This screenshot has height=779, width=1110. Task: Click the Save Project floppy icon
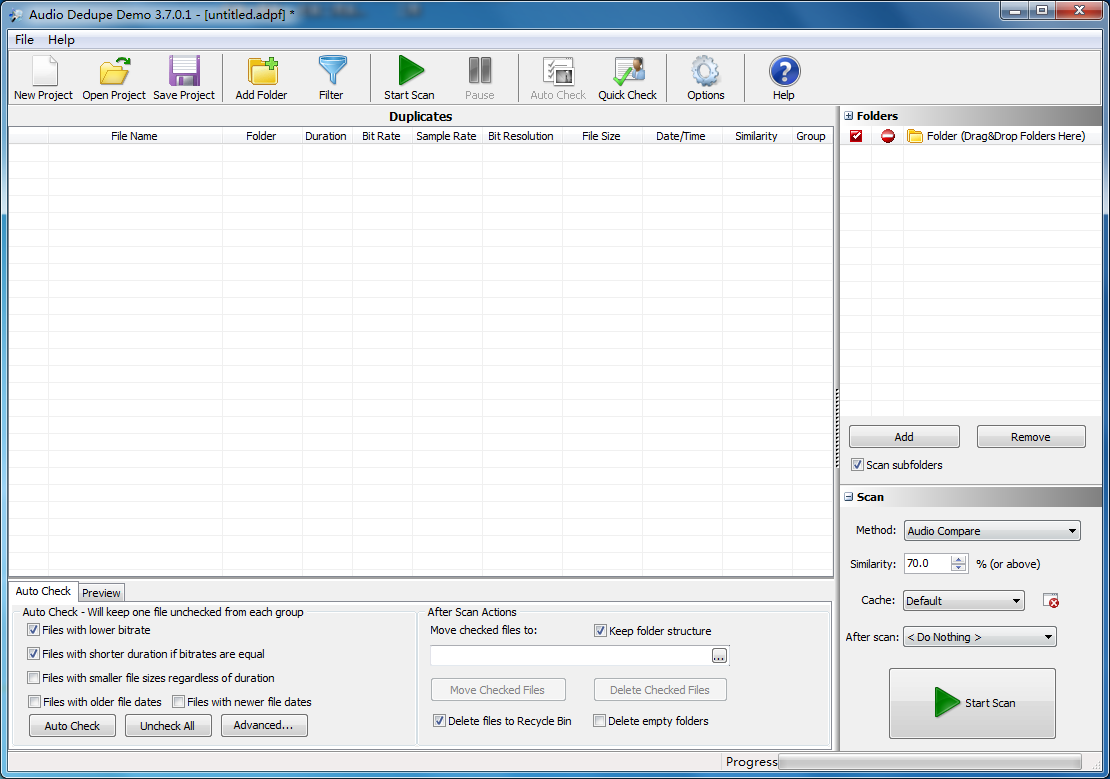pyautogui.click(x=184, y=78)
